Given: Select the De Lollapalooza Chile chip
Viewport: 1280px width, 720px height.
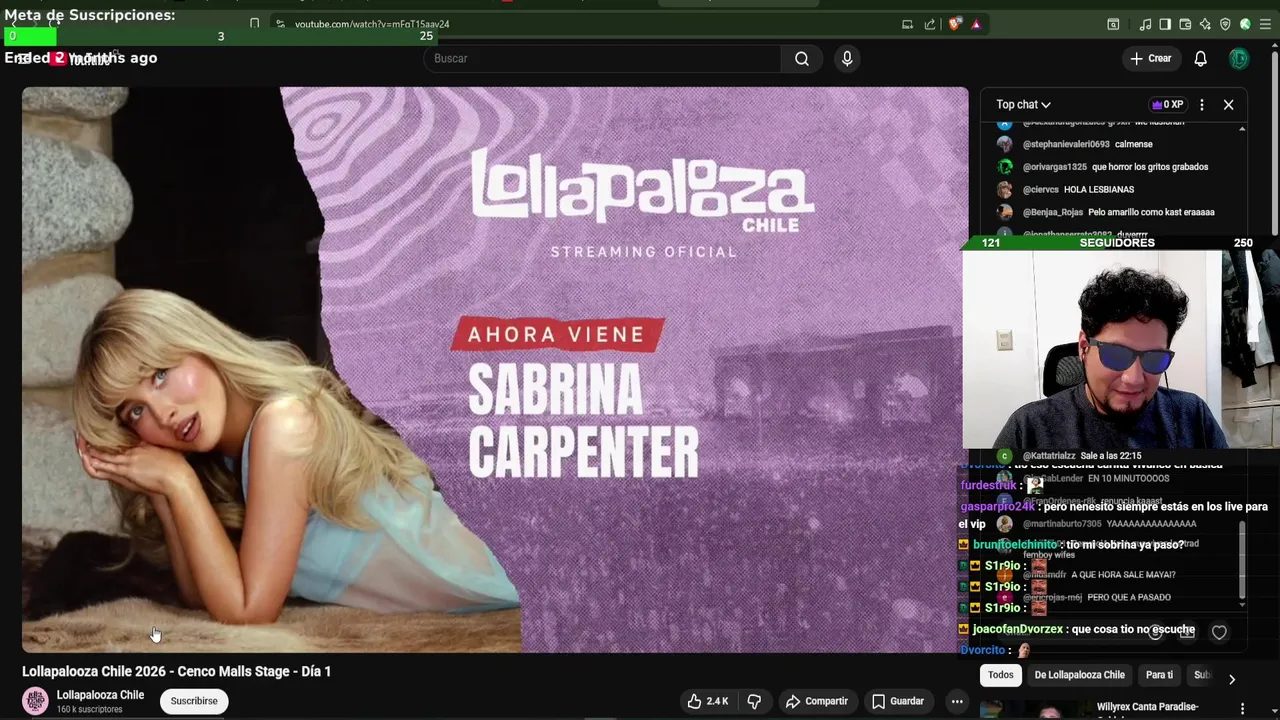Looking at the screenshot, I should pyautogui.click(x=1080, y=675).
